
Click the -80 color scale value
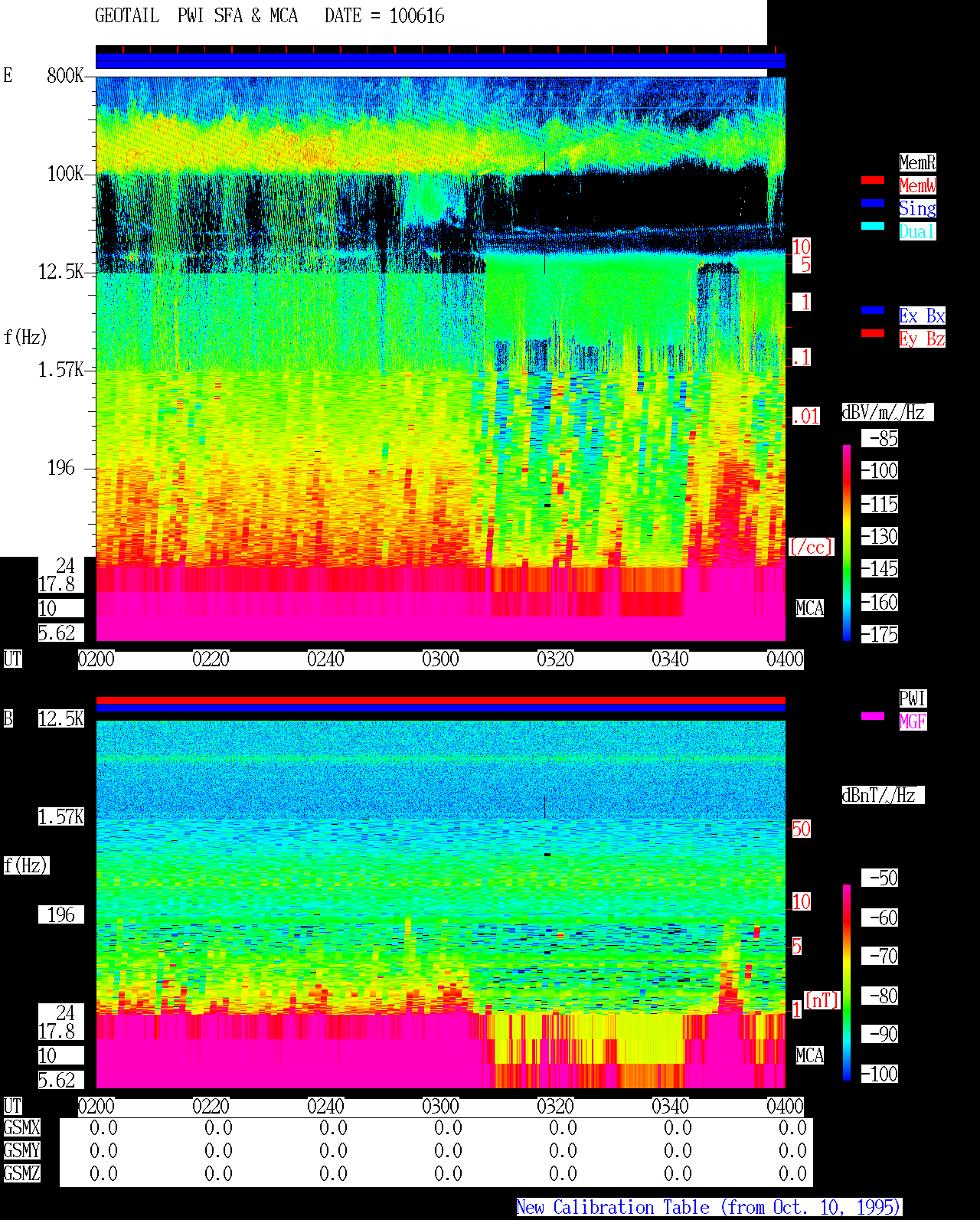(880, 996)
